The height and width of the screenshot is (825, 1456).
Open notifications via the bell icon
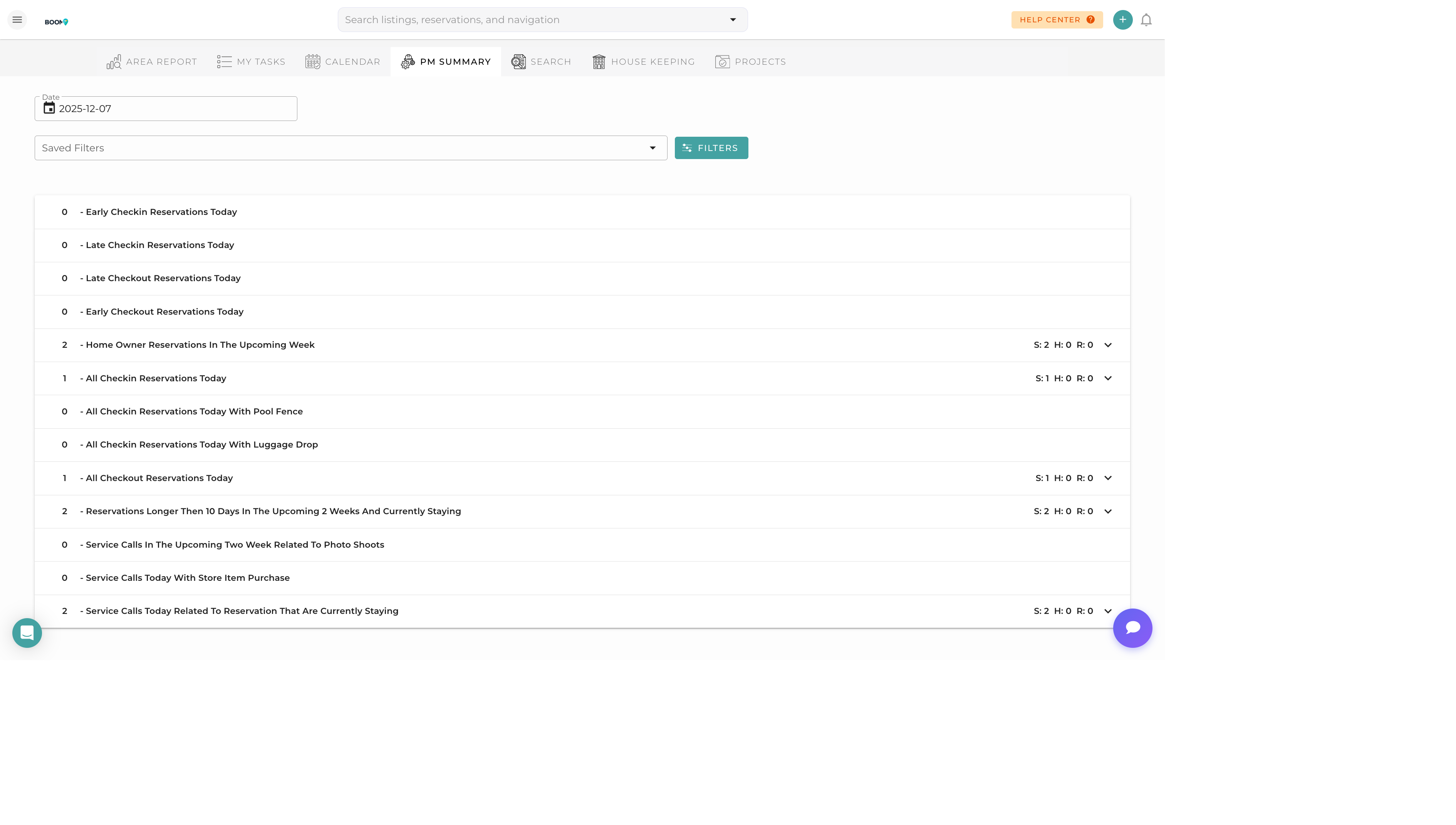(x=1146, y=19)
